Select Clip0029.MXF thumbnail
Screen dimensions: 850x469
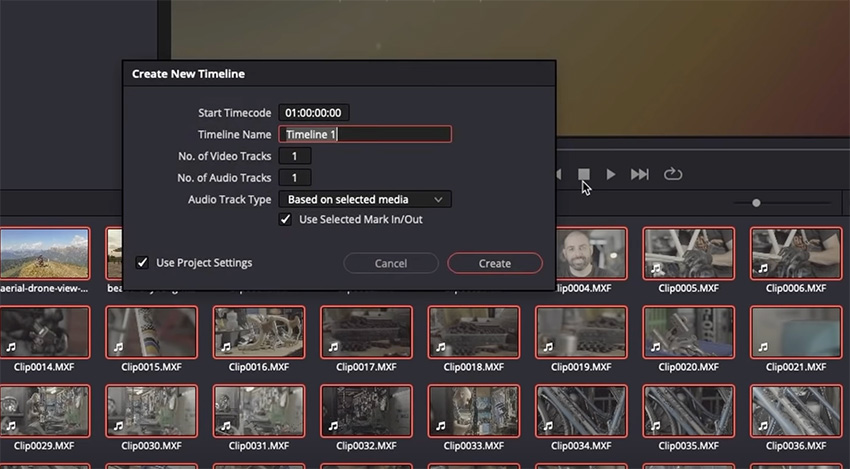(44, 411)
